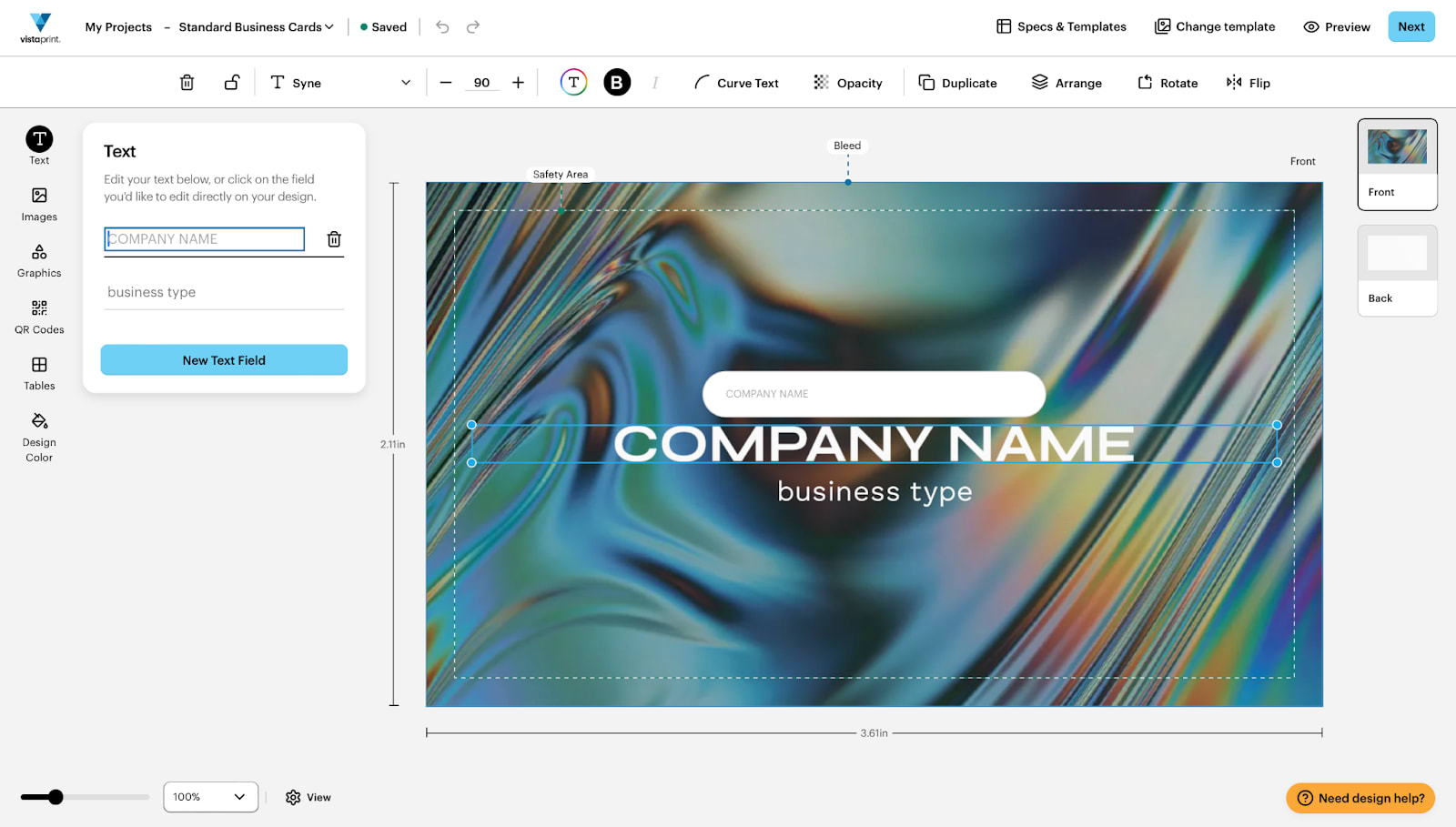Image resolution: width=1456 pixels, height=827 pixels.
Task: Open the QR Codes panel
Action: (38, 317)
